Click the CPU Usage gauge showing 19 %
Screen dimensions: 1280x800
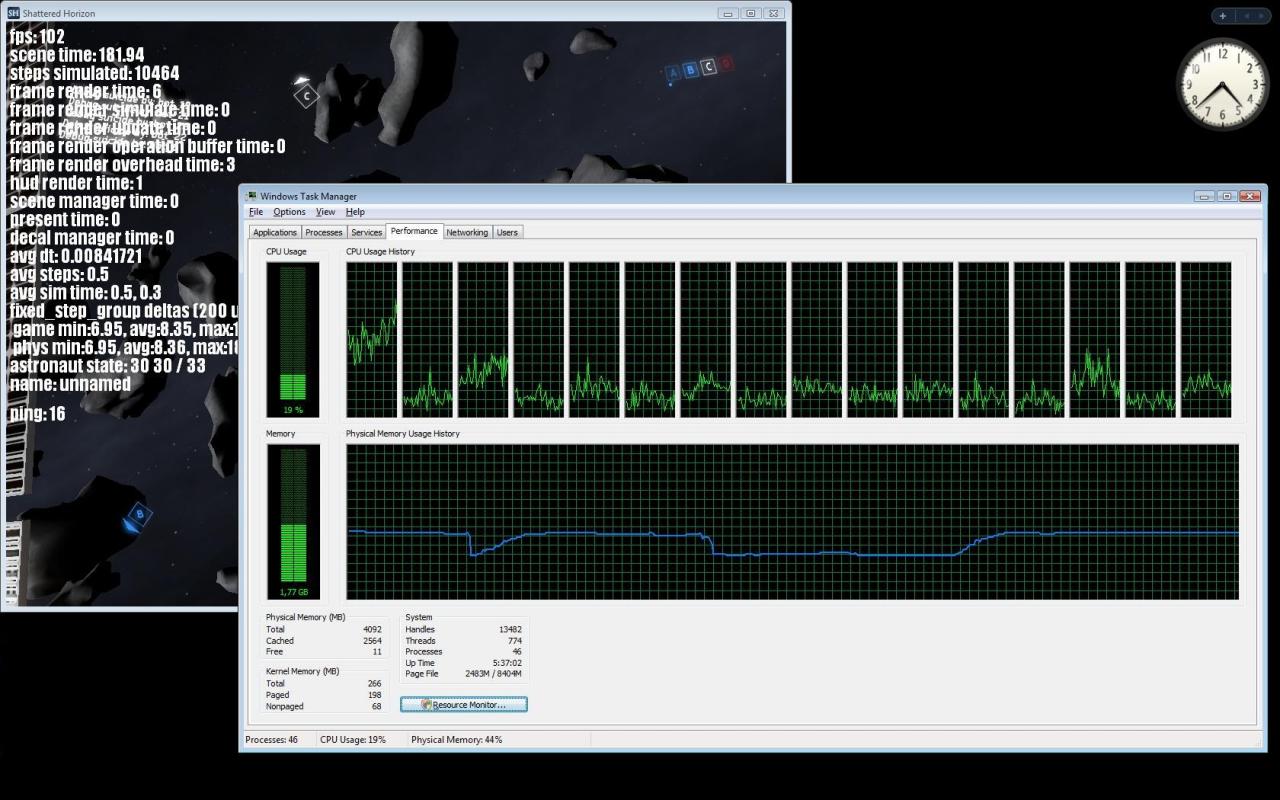[x=293, y=339]
